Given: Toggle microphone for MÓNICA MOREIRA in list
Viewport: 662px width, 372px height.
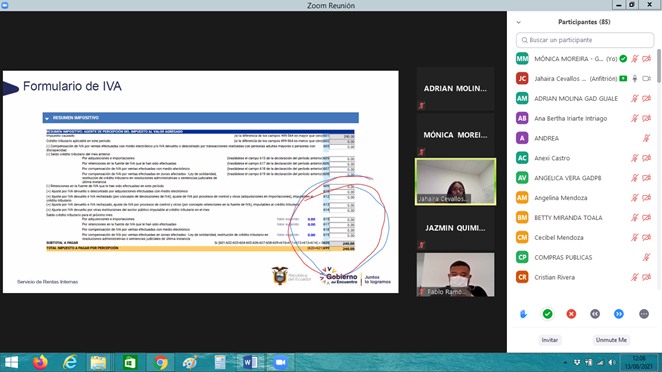Looking at the screenshot, I should (x=635, y=59).
